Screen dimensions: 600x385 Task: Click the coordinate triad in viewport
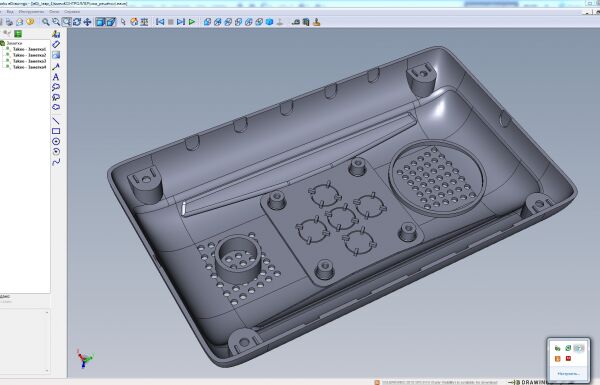[x=85, y=359]
